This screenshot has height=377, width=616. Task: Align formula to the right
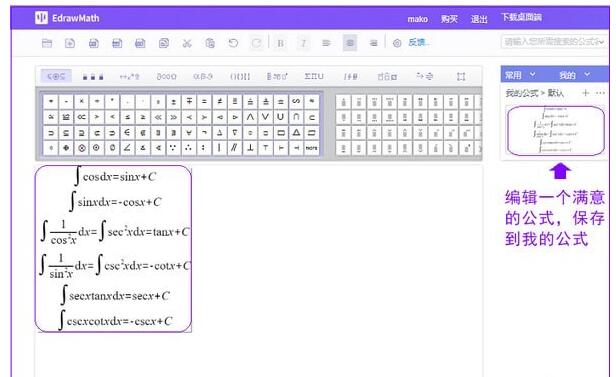pos(374,43)
